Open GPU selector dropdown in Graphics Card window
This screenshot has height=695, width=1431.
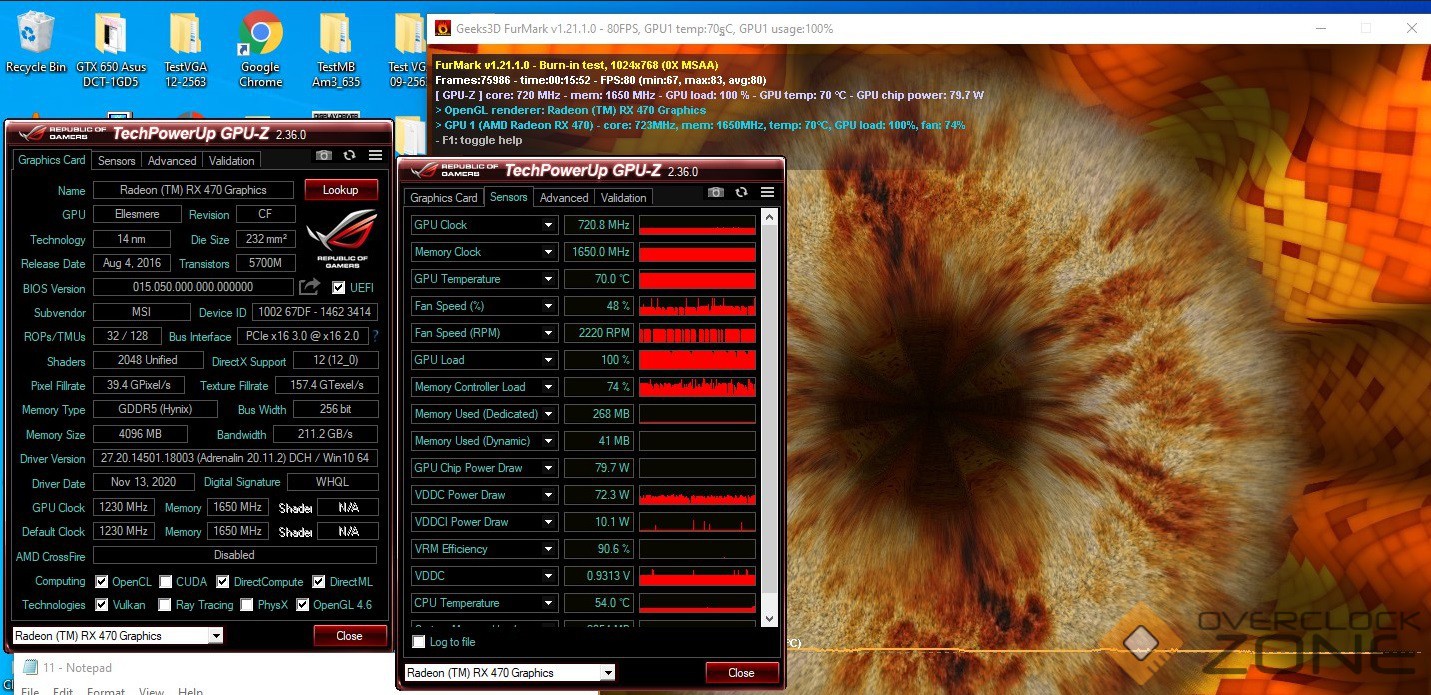coord(216,636)
